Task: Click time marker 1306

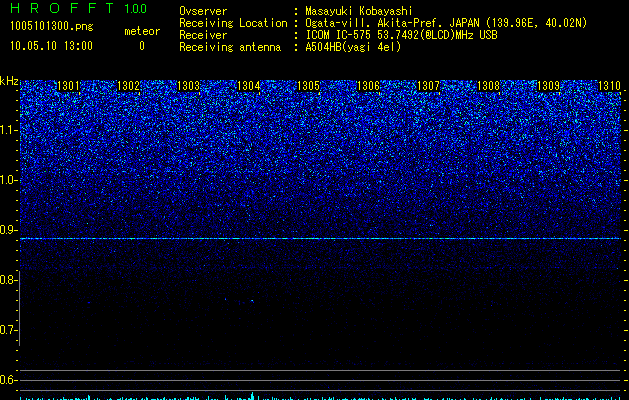Action: [368, 85]
